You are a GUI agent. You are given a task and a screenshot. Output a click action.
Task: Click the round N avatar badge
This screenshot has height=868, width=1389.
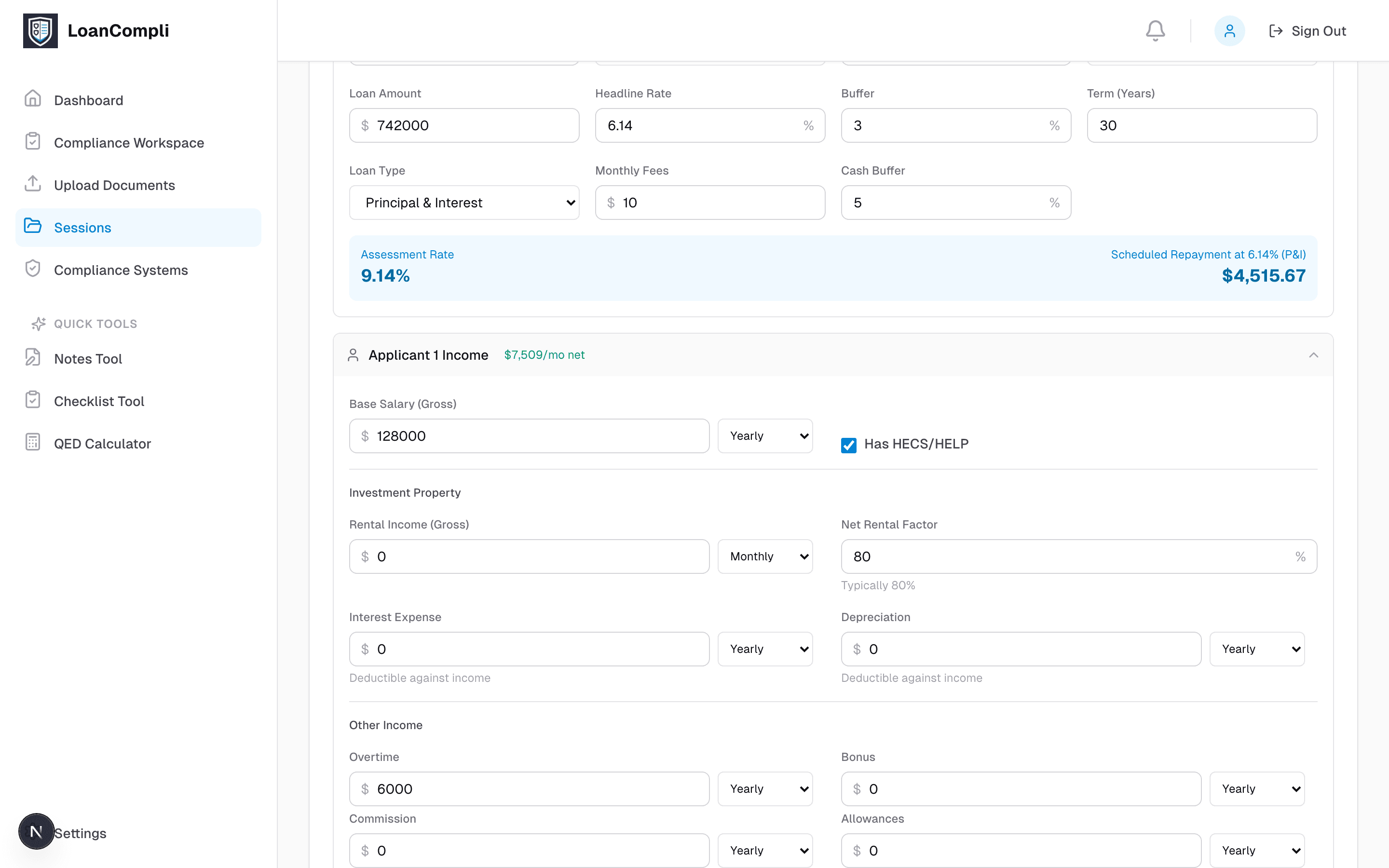[36, 831]
